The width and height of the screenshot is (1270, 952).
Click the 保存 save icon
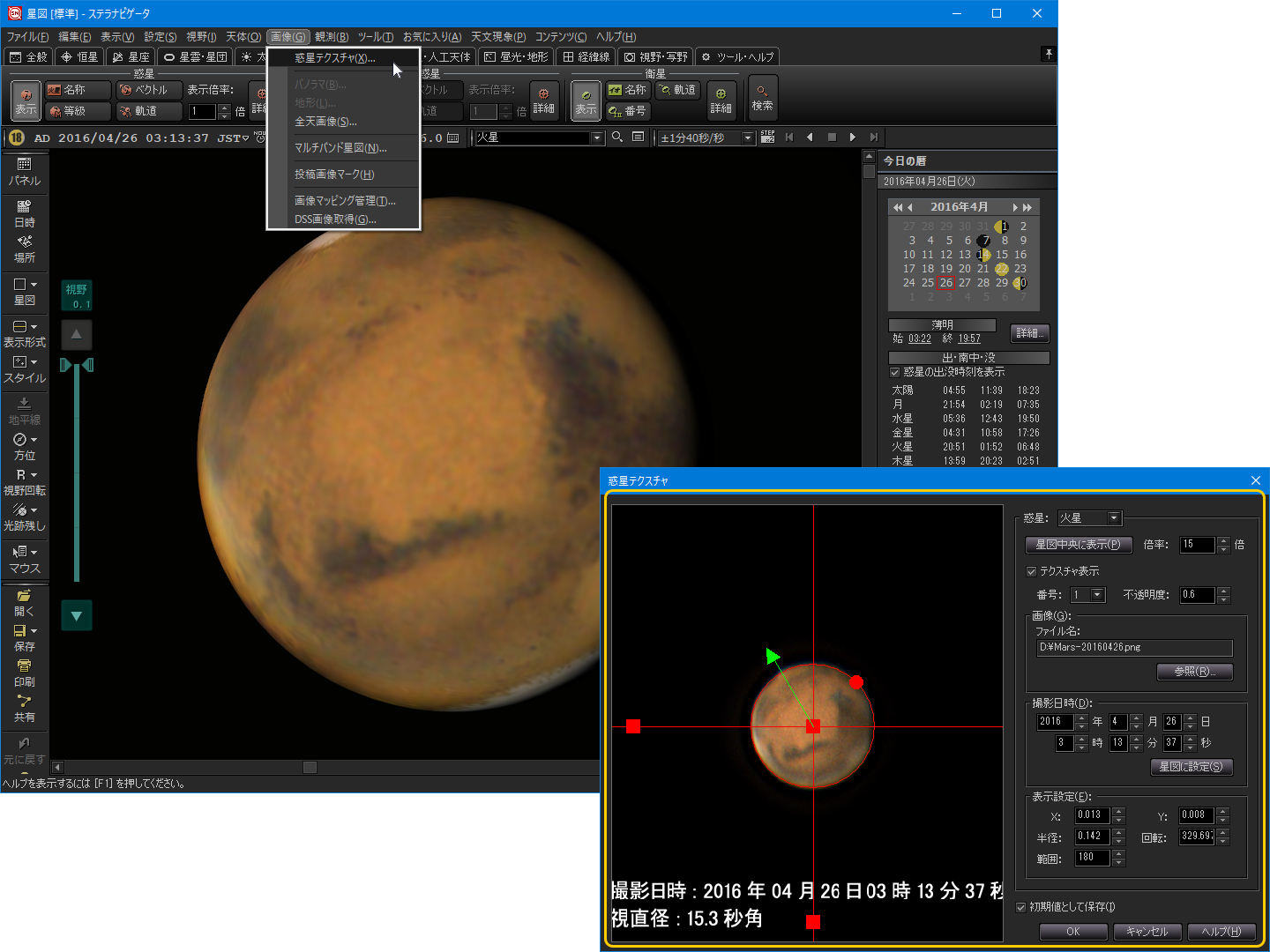click(25, 638)
